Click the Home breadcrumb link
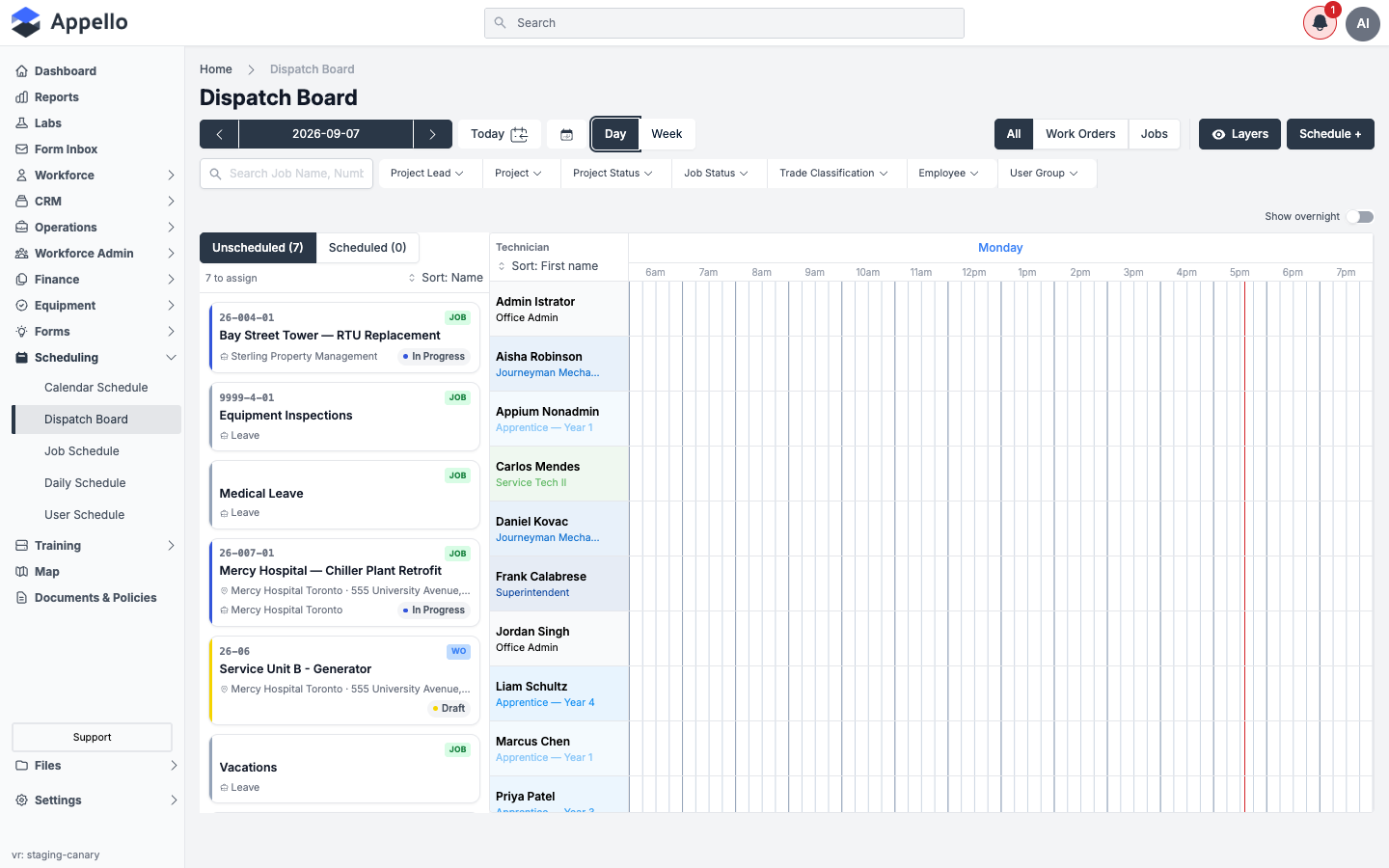1389x868 pixels. tap(216, 69)
